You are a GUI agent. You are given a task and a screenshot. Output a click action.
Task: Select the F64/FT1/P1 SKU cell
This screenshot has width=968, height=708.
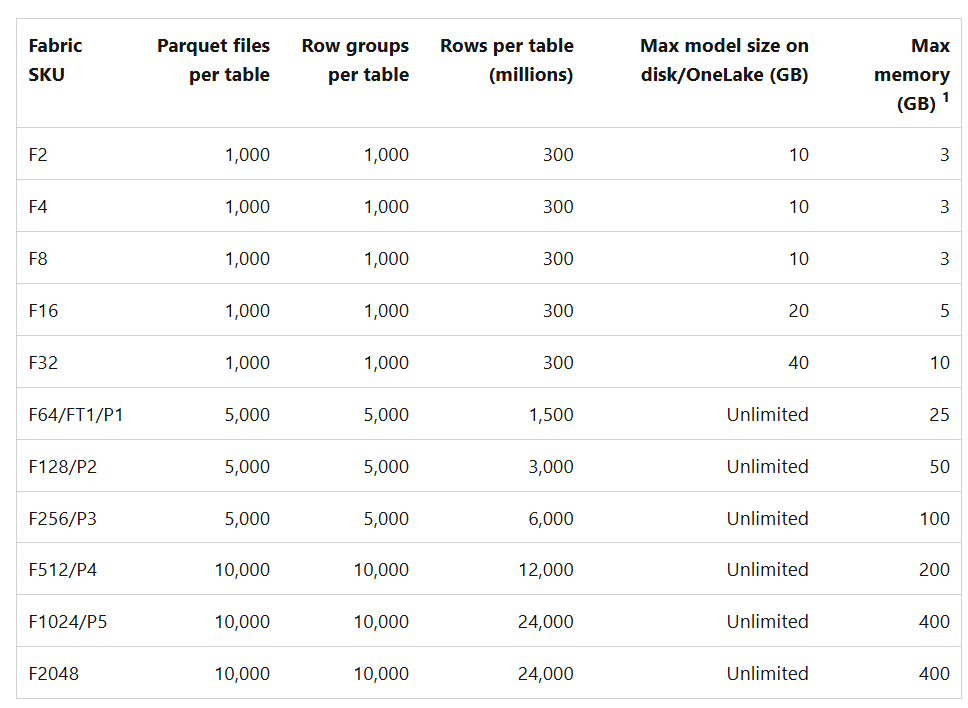pyautogui.click(x=76, y=414)
